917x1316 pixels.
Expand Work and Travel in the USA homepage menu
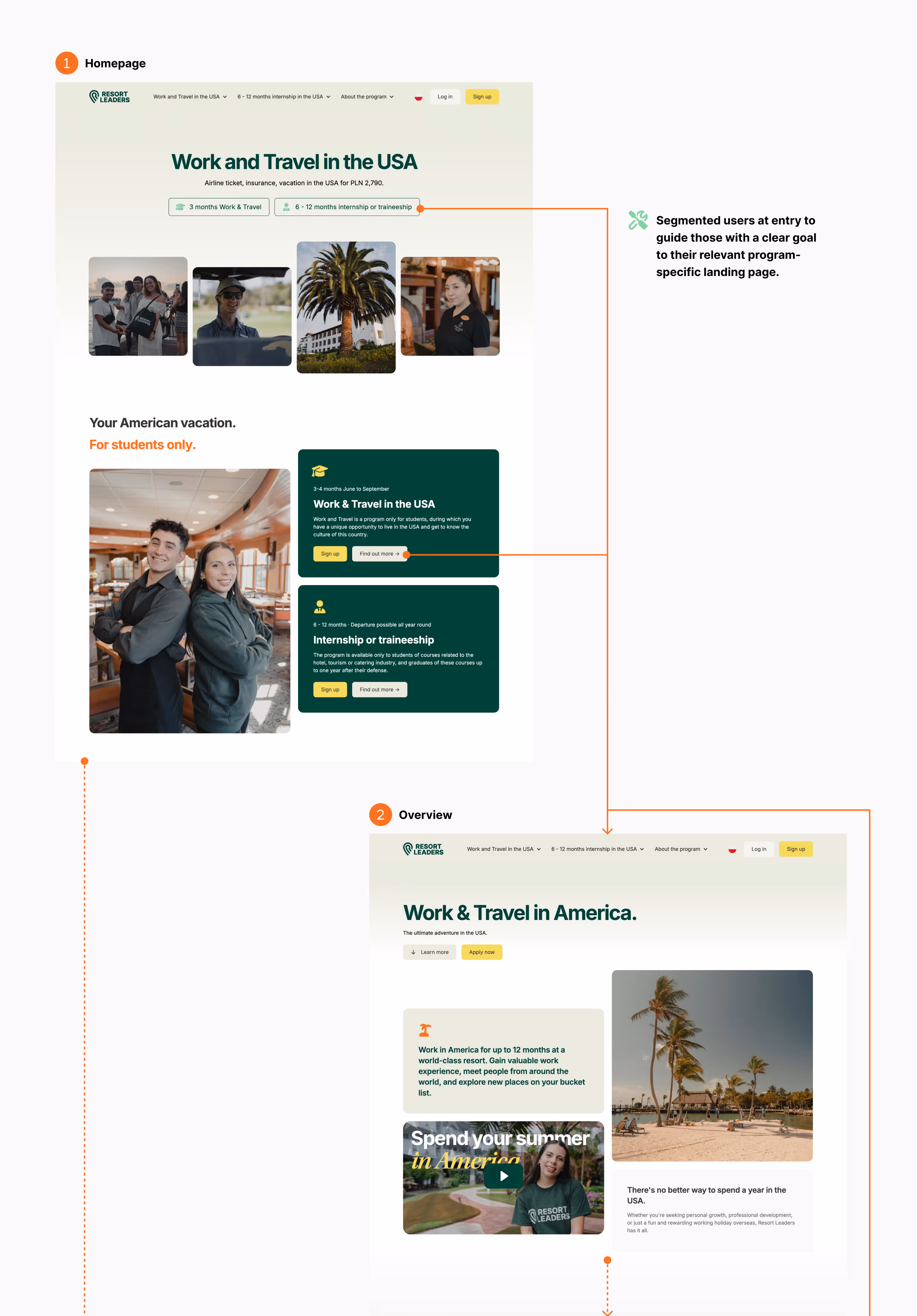click(190, 97)
